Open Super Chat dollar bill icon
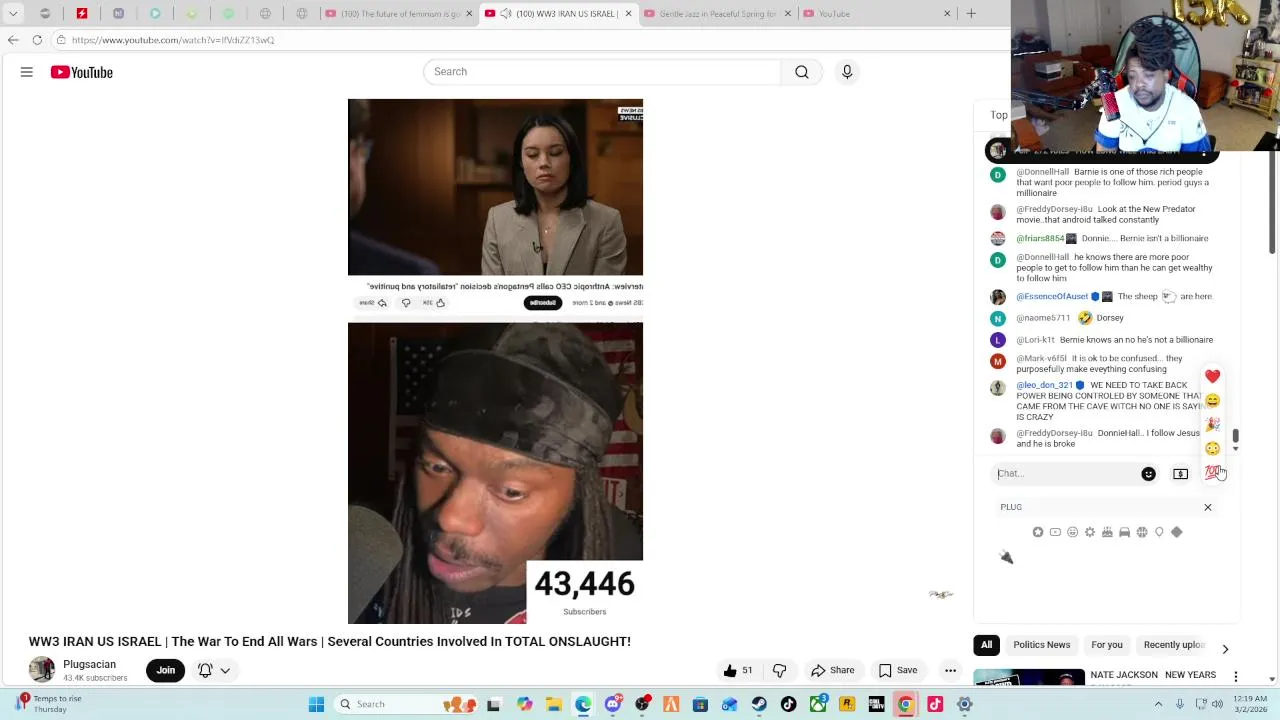The height and width of the screenshot is (720, 1280). (1180, 474)
